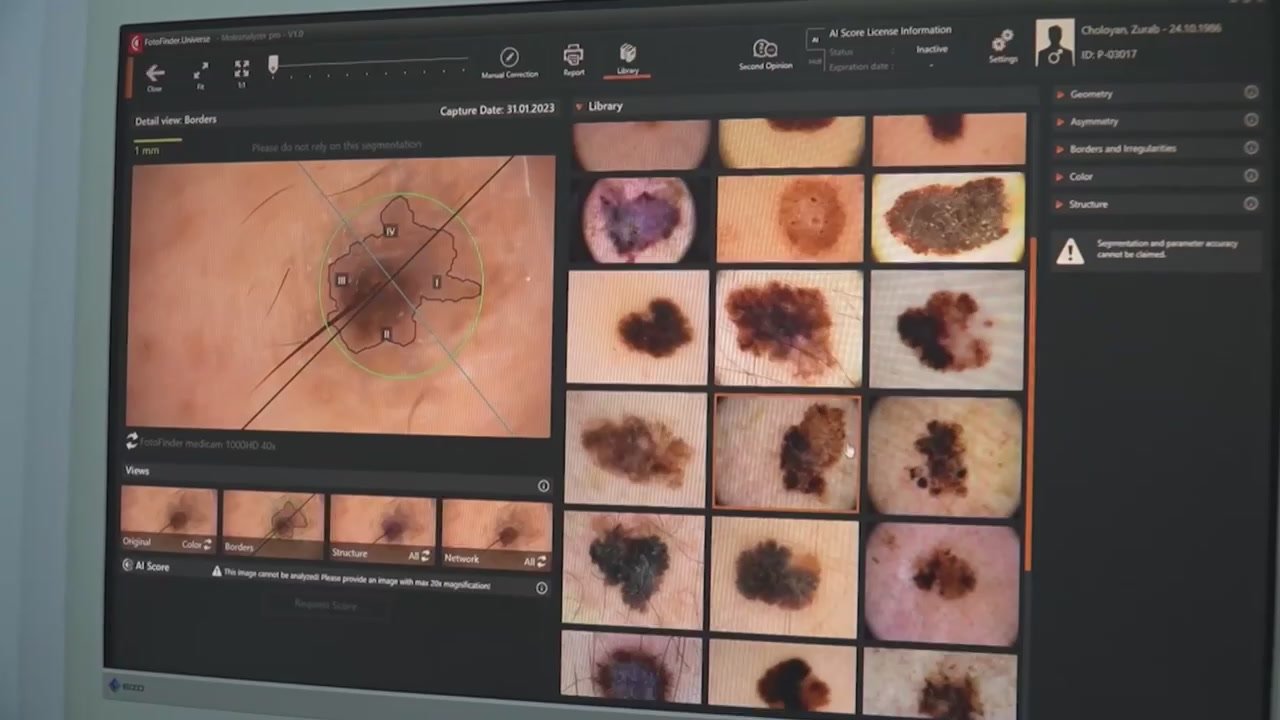Click the Views panel info icon
This screenshot has width=1280, height=720.
pos(543,486)
